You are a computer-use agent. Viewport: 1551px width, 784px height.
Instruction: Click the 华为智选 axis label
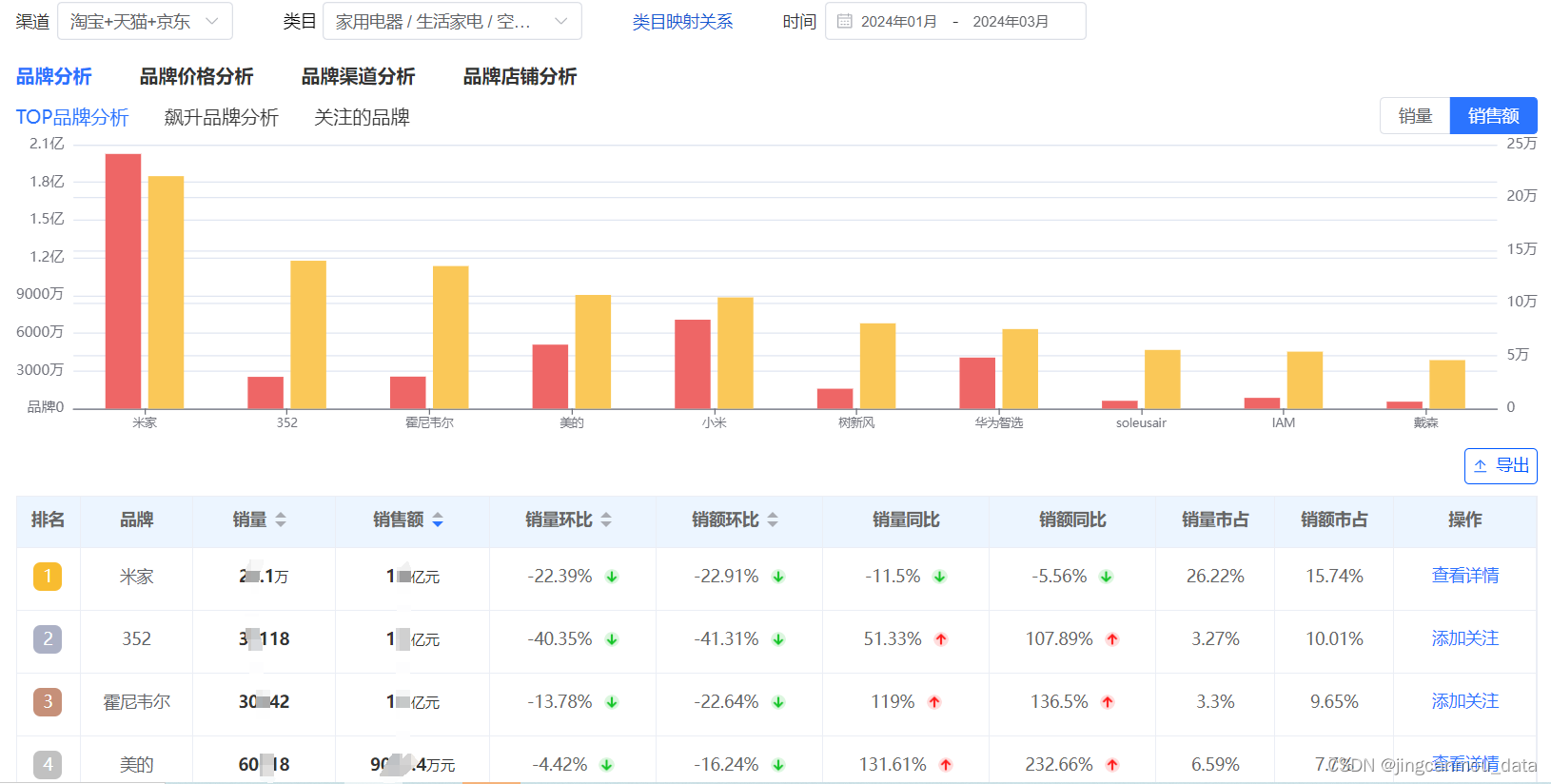click(x=999, y=422)
